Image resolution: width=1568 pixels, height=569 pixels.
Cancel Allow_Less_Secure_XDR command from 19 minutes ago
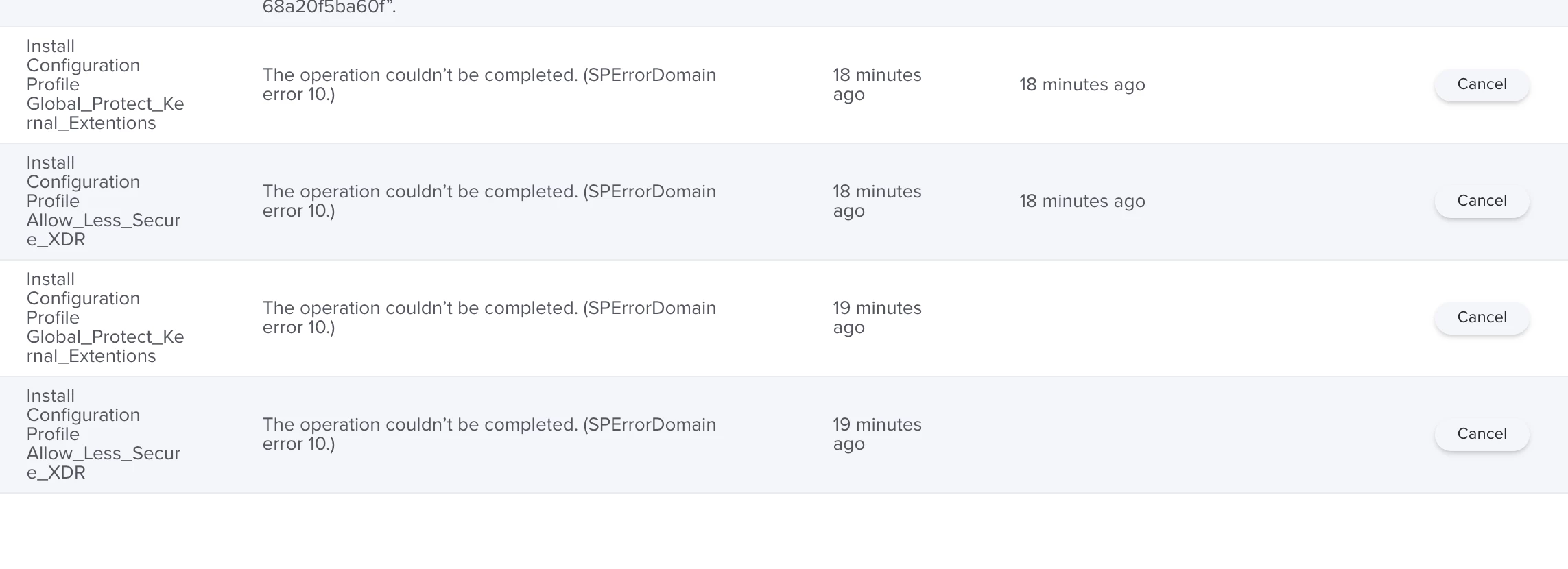click(x=1482, y=435)
